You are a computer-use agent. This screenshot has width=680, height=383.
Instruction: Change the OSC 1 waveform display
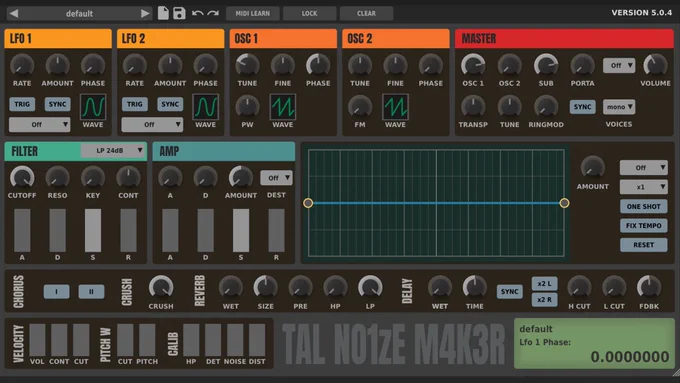pyautogui.click(x=283, y=107)
